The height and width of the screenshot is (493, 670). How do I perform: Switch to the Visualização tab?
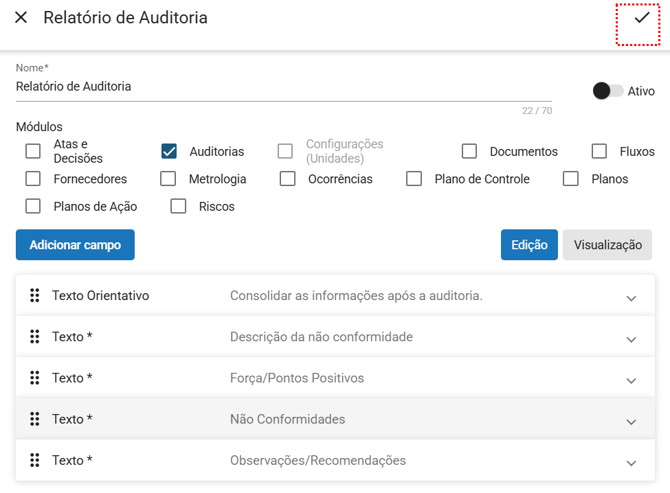point(607,245)
